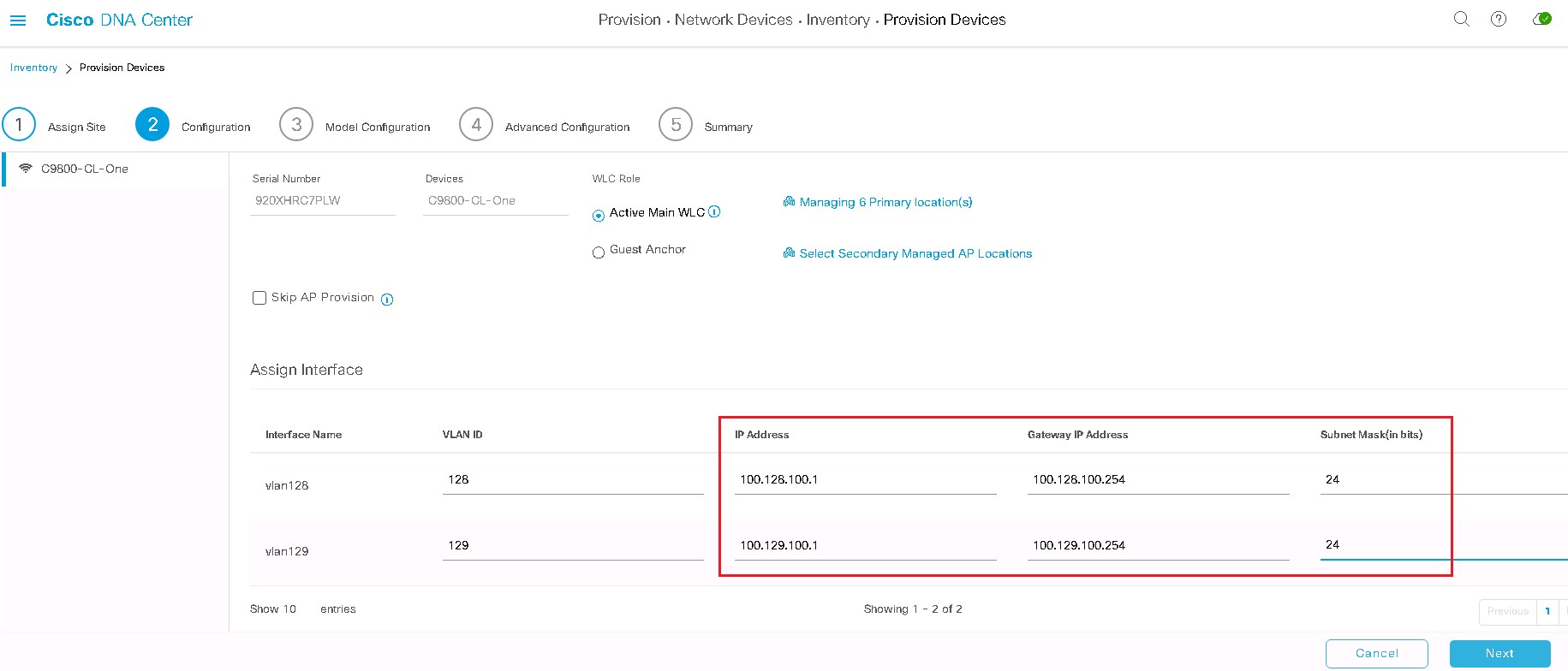Click step 1 Assign Site circle
1568x671 pixels.
coord(19,124)
